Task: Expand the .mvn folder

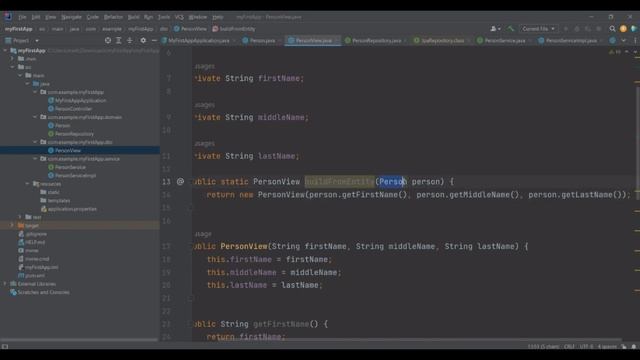Action: click(13, 59)
